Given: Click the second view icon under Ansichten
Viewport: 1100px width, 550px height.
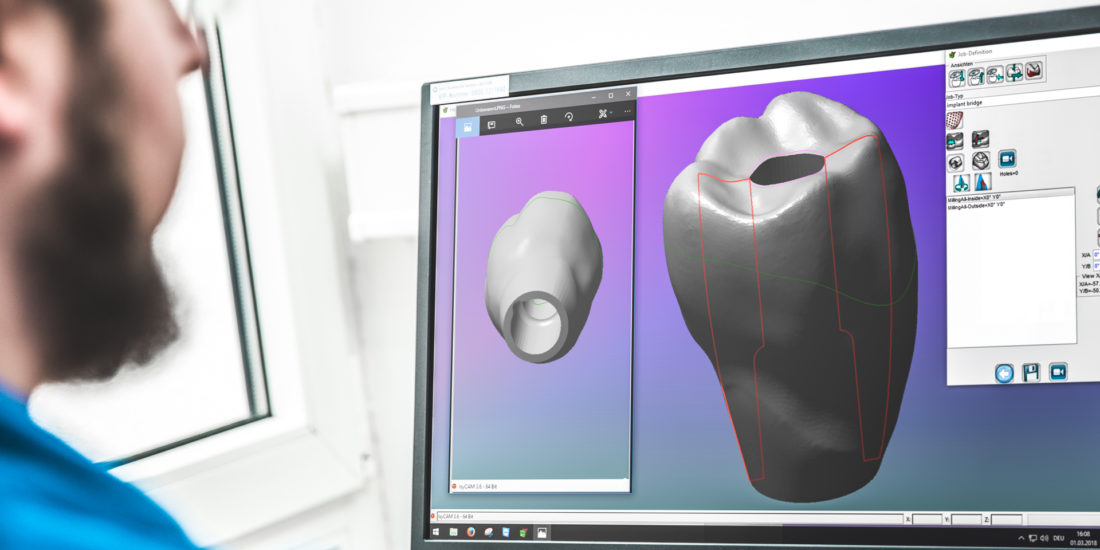Looking at the screenshot, I should click(x=976, y=76).
